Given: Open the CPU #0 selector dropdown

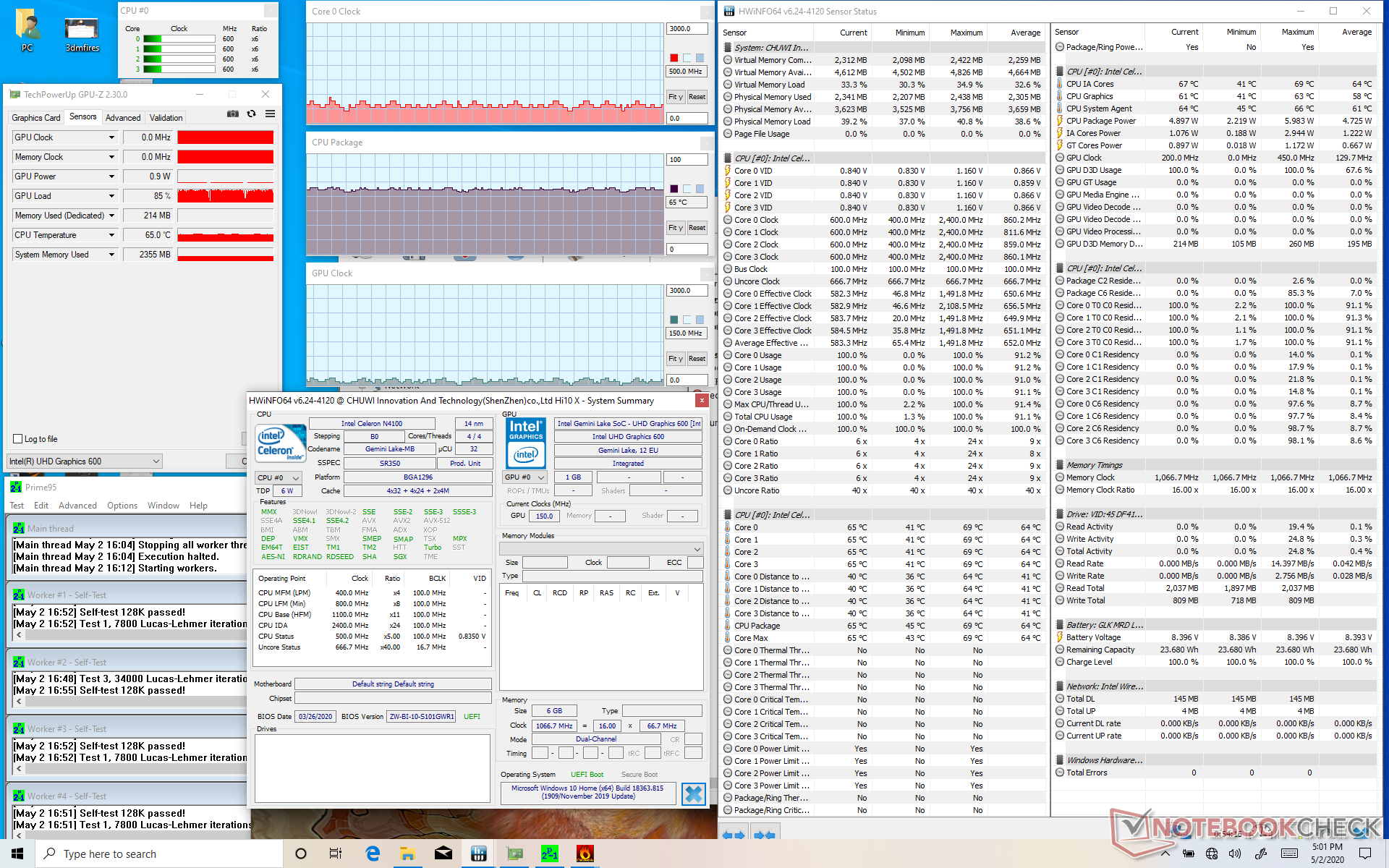Looking at the screenshot, I should click(278, 477).
